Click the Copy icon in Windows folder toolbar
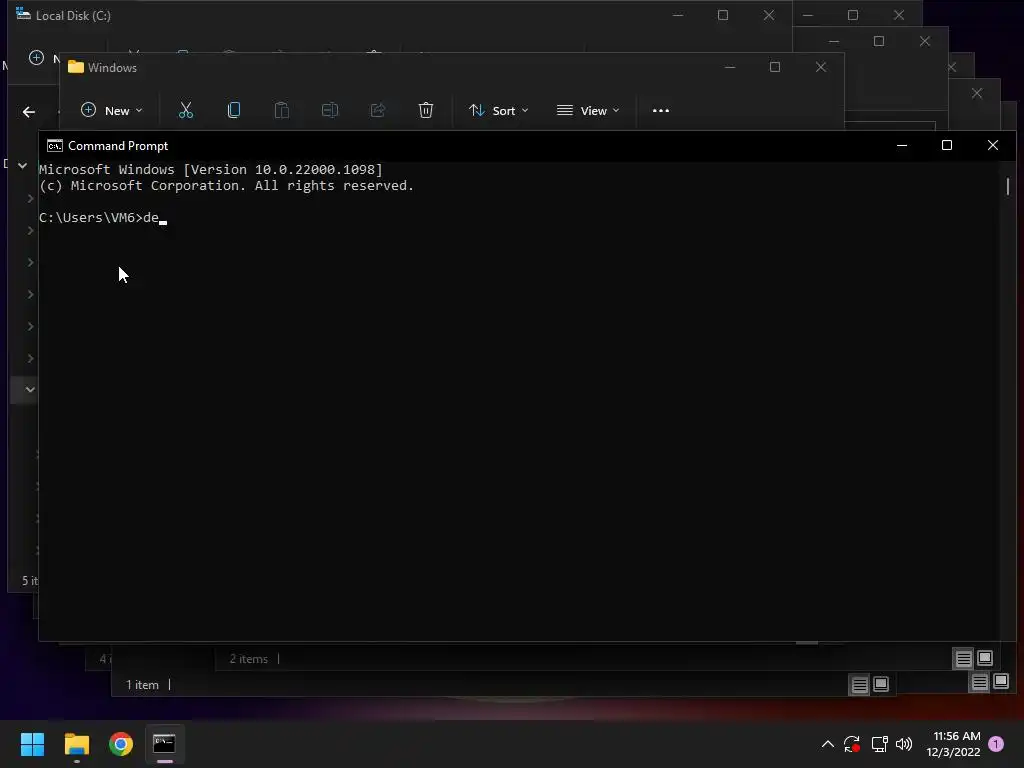Viewport: 1024px width, 768px height. (x=234, y=110)
